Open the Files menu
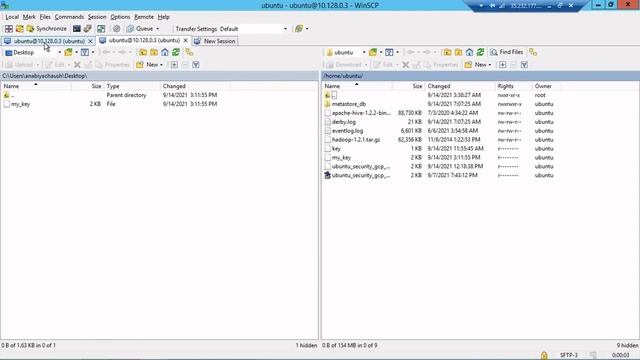Screen dimensions: 640x360 (45, 17)
